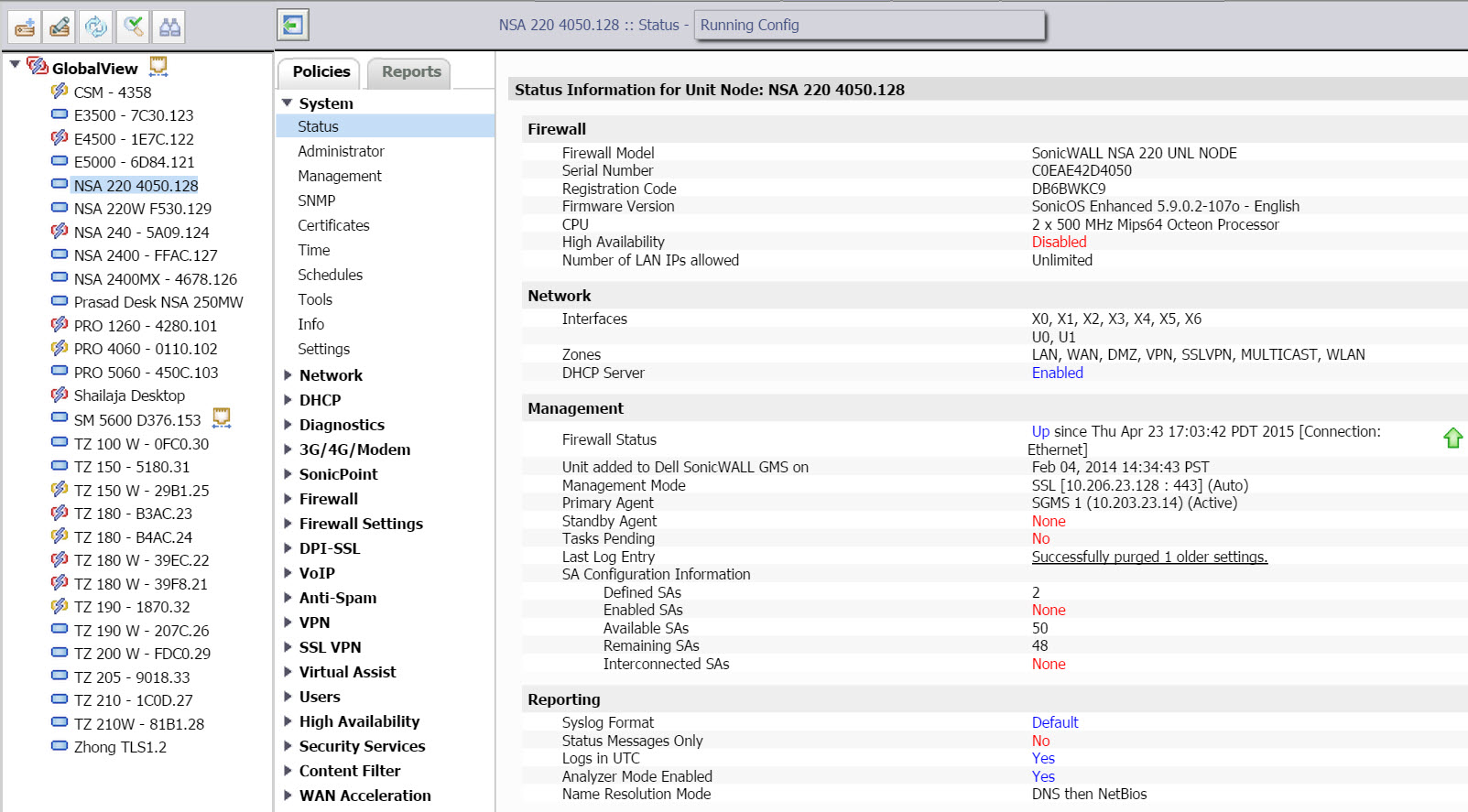This screenshot has height=812, width=1468.
Task: Click the binoculars Find icon
Action: click(169, 27)
